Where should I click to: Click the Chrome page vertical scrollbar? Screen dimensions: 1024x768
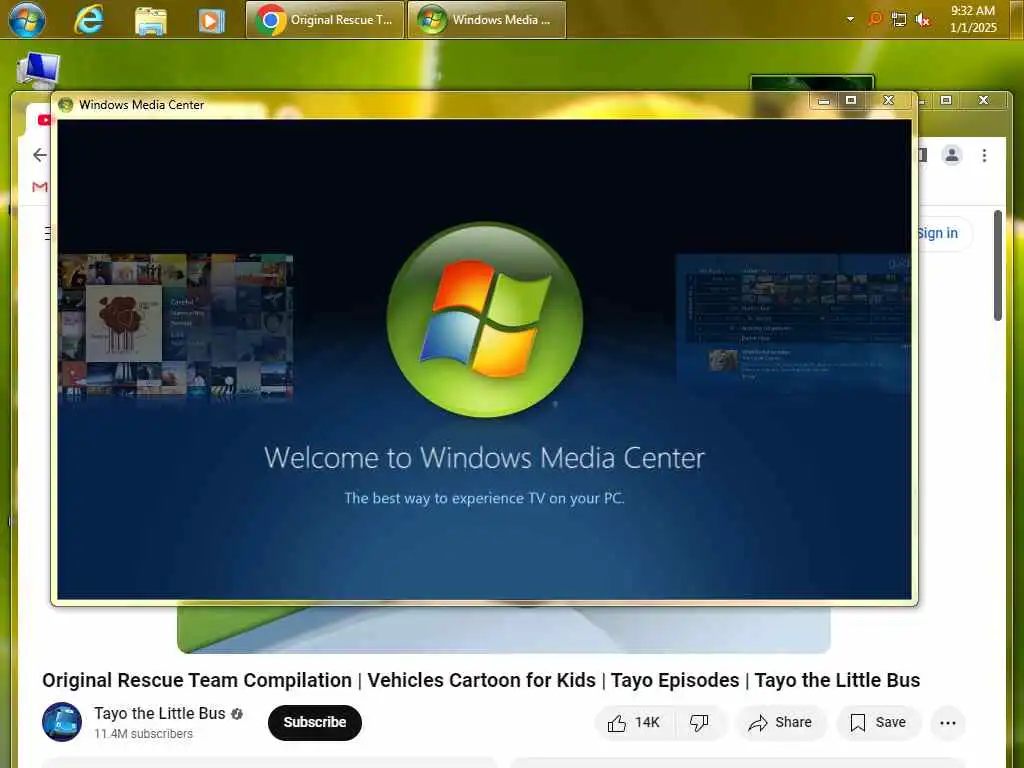997,265
